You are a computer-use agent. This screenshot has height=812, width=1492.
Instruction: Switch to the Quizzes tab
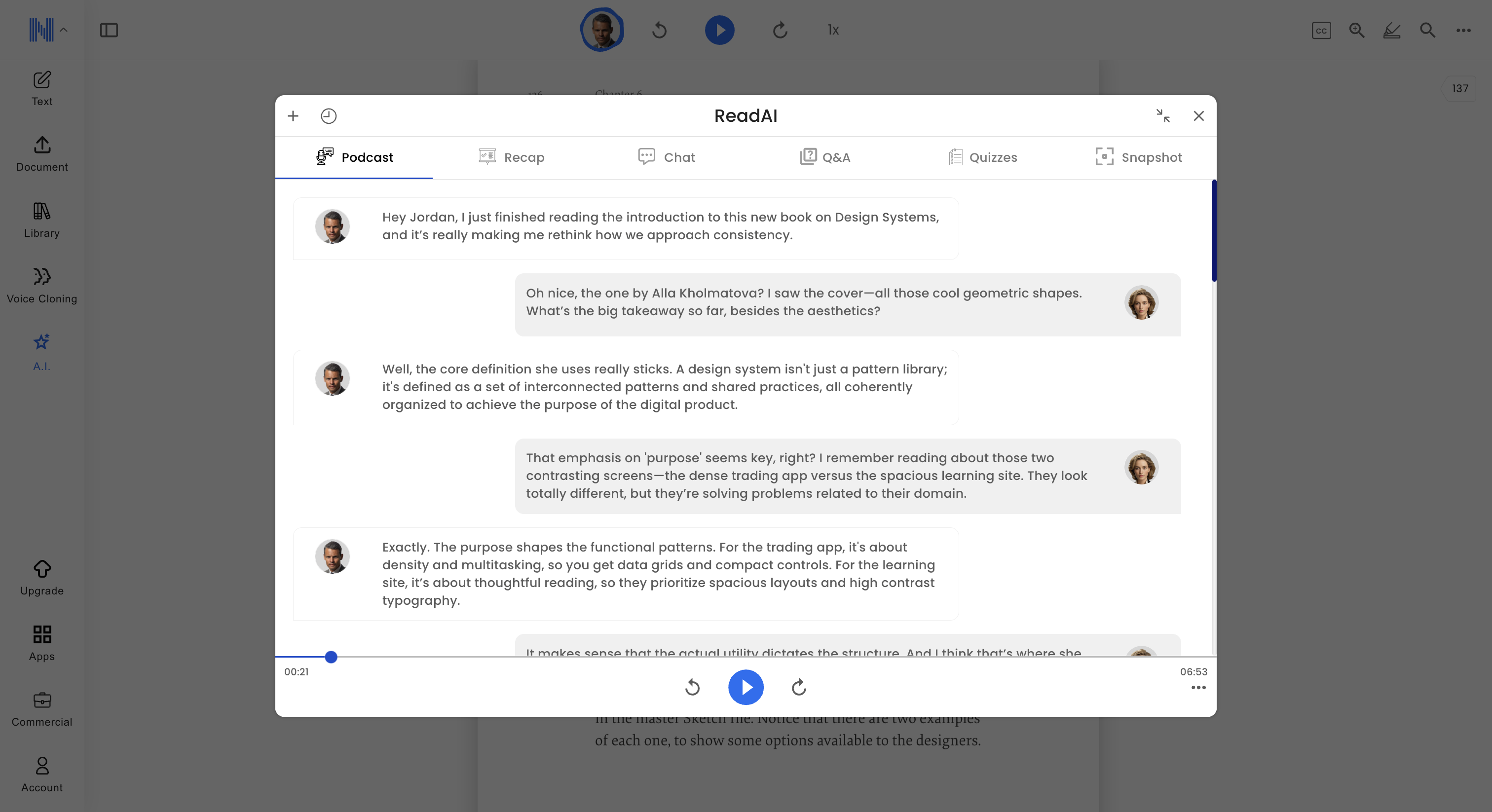982,157
